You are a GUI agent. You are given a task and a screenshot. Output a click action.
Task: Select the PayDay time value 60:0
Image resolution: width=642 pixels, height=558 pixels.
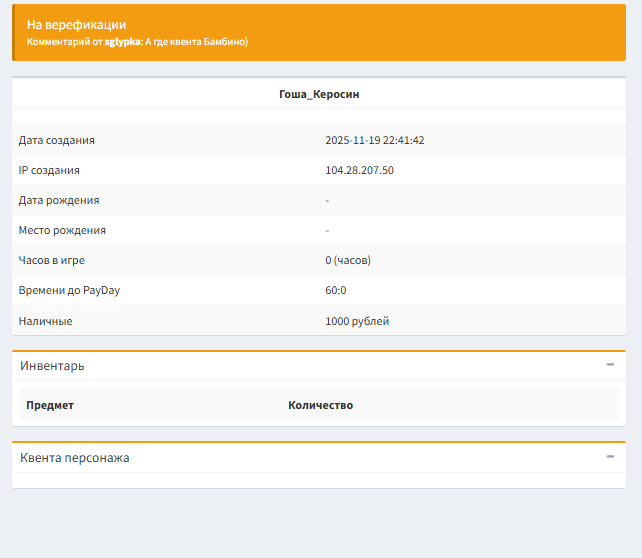tap(336, 290)
